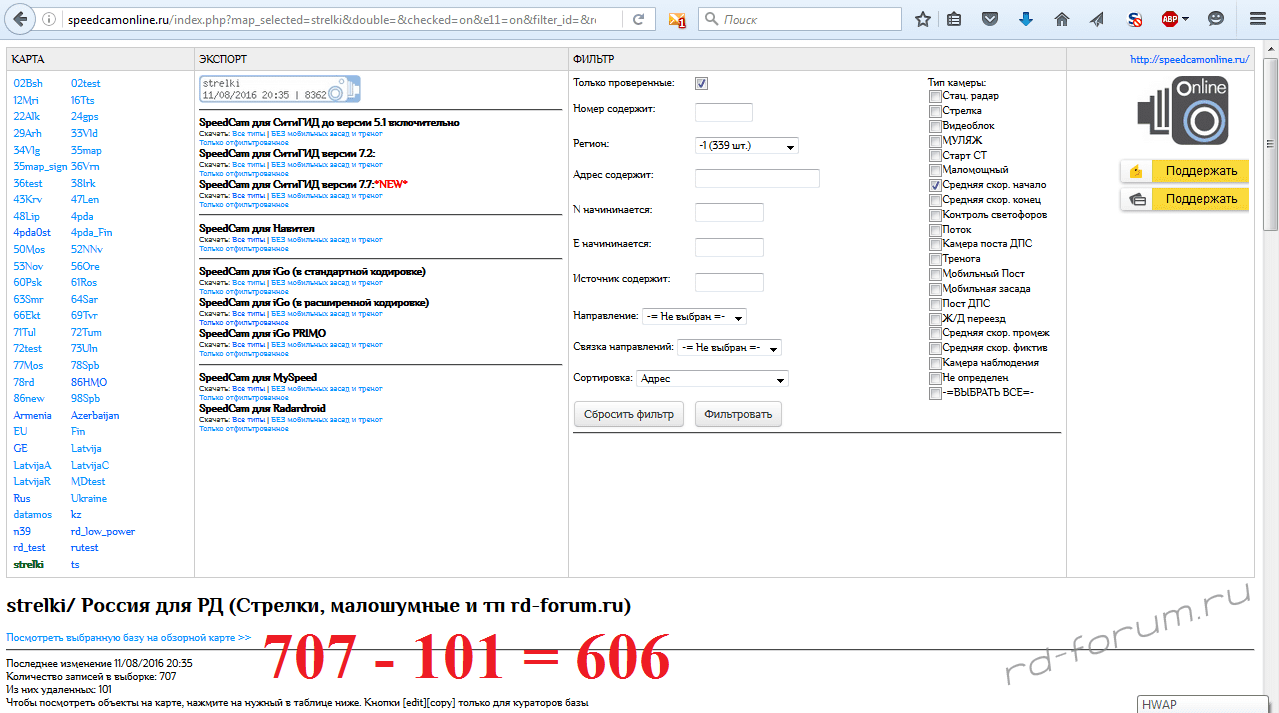Open the ABP dropdown arrow
This screenshot has width=1279, height=713.
(x=1186, y=19)
